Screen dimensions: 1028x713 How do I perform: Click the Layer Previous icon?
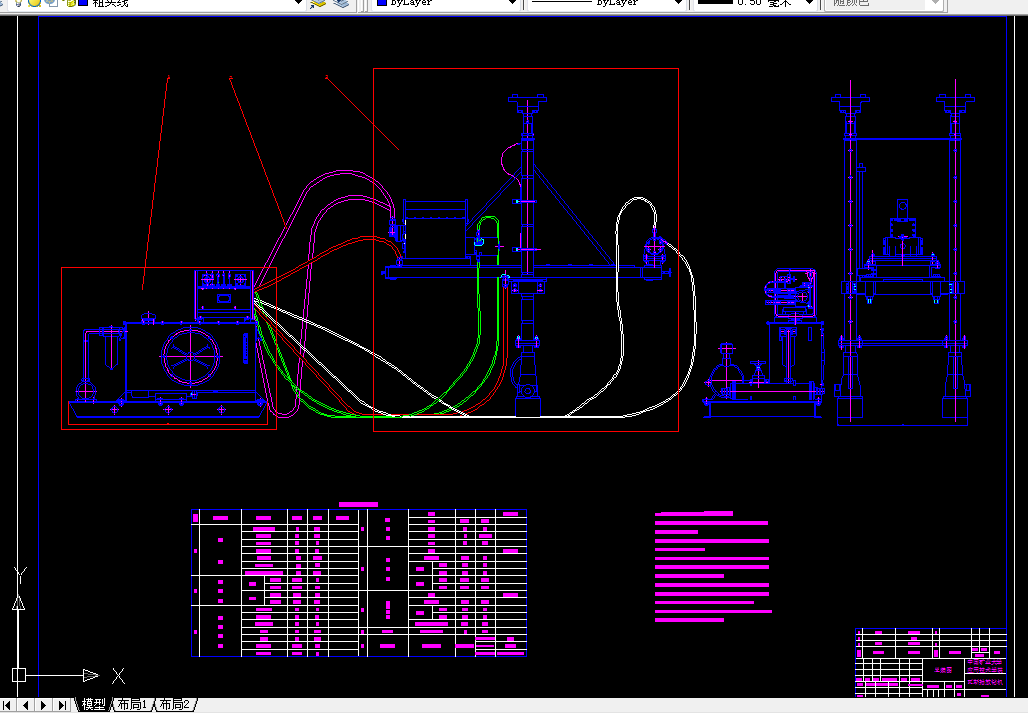point(341,3)
